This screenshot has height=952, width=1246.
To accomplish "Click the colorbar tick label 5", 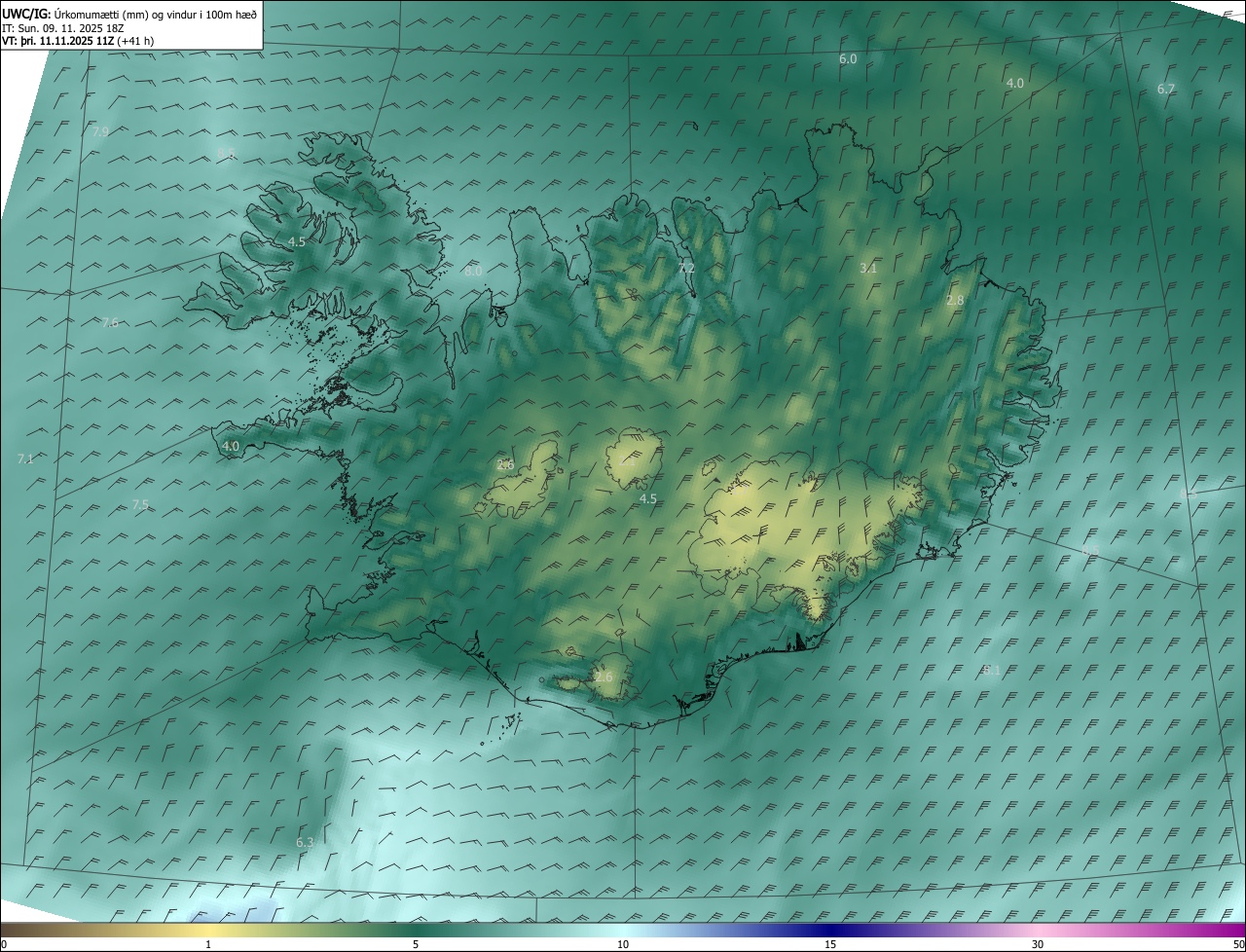I will pos(416,944).
